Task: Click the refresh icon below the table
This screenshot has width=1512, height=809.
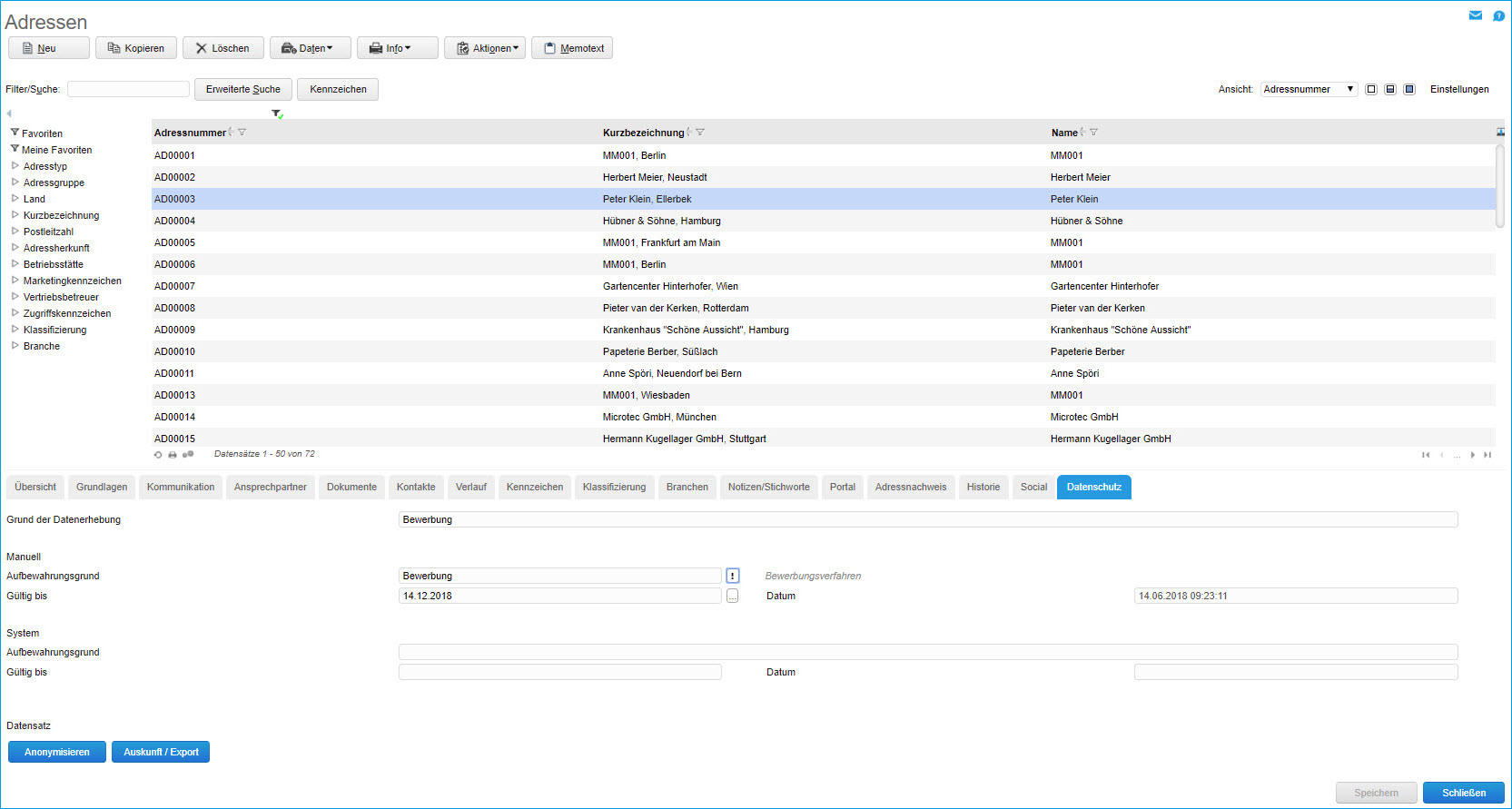Action: pos(158,455)
